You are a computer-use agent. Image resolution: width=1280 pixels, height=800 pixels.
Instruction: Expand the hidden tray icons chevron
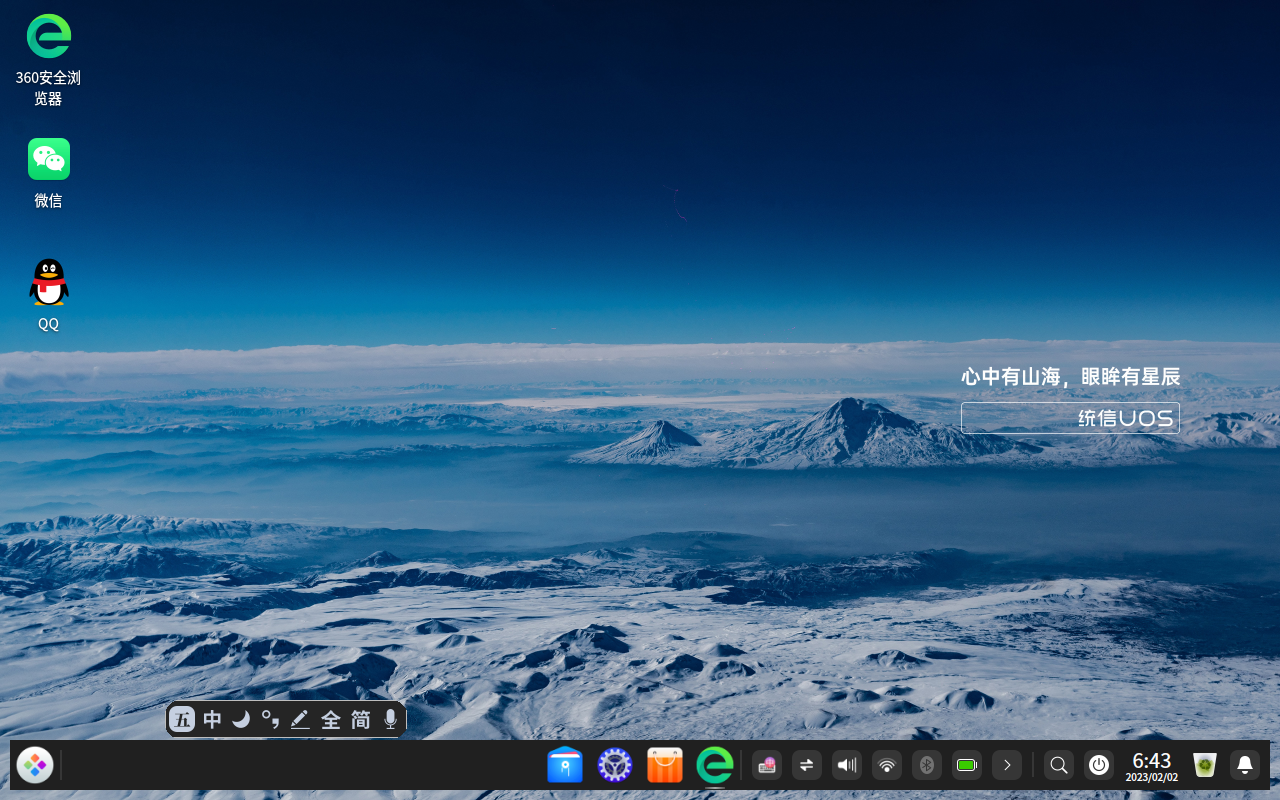point(1007,764)
